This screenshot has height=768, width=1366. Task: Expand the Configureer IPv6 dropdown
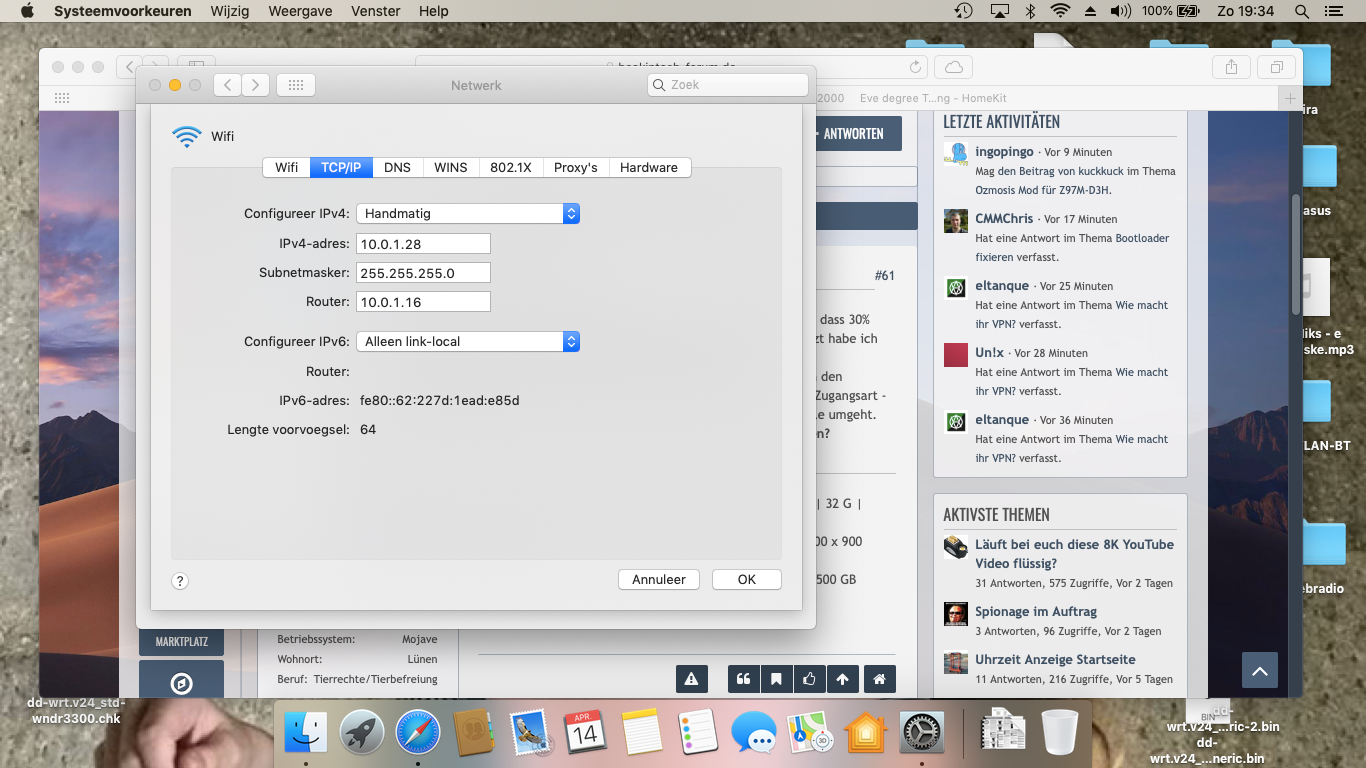point(468,341)
